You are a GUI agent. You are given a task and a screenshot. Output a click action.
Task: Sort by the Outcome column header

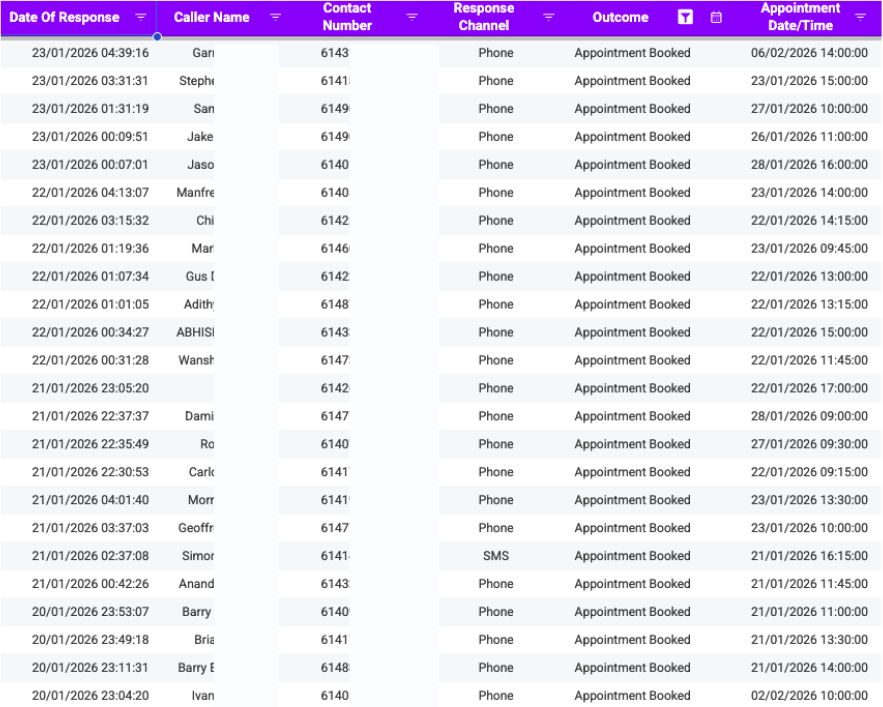click(x=620, y=17)
